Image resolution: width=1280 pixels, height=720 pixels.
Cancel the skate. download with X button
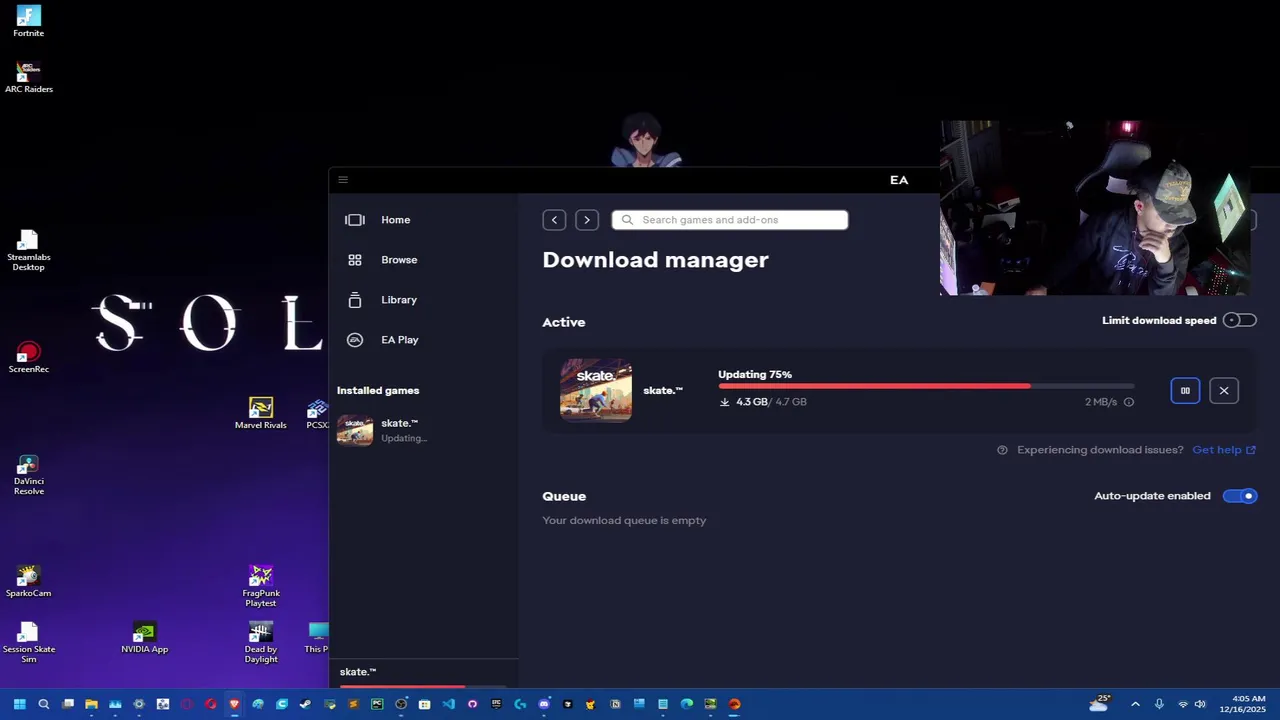(x=1224, y=391)
